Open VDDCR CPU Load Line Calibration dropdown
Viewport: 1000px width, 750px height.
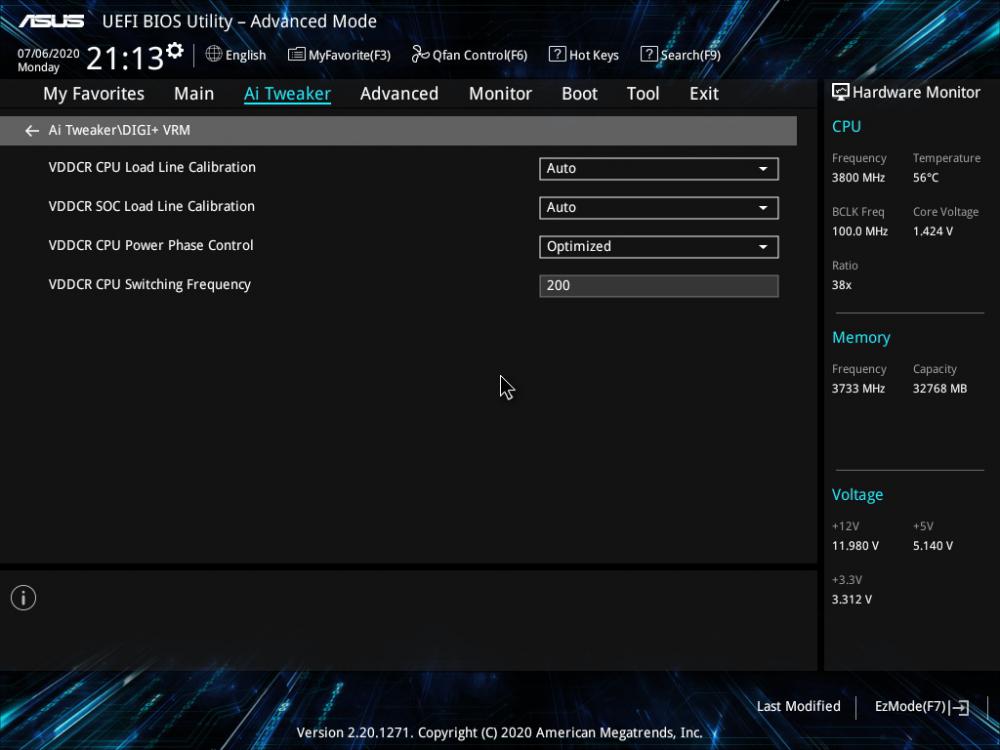tap(659, 168)
